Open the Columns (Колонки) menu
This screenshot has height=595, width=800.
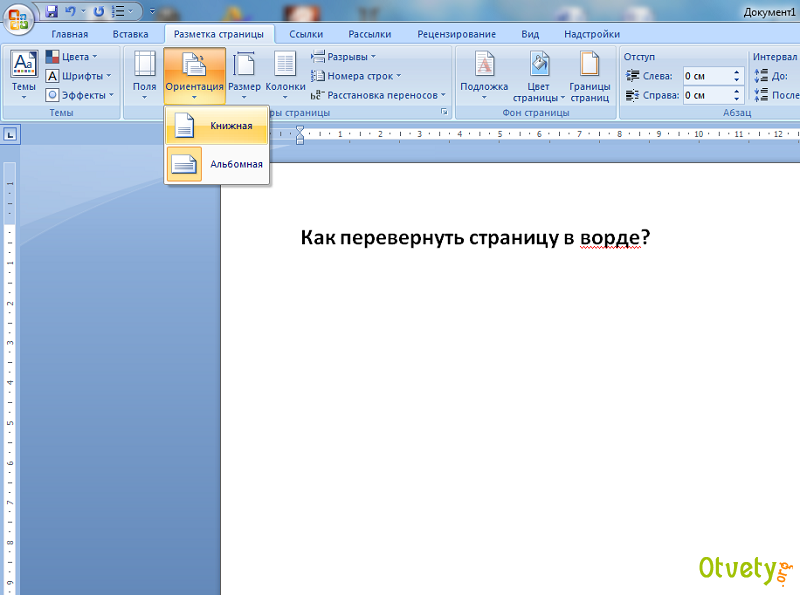(x=285, y=76)
